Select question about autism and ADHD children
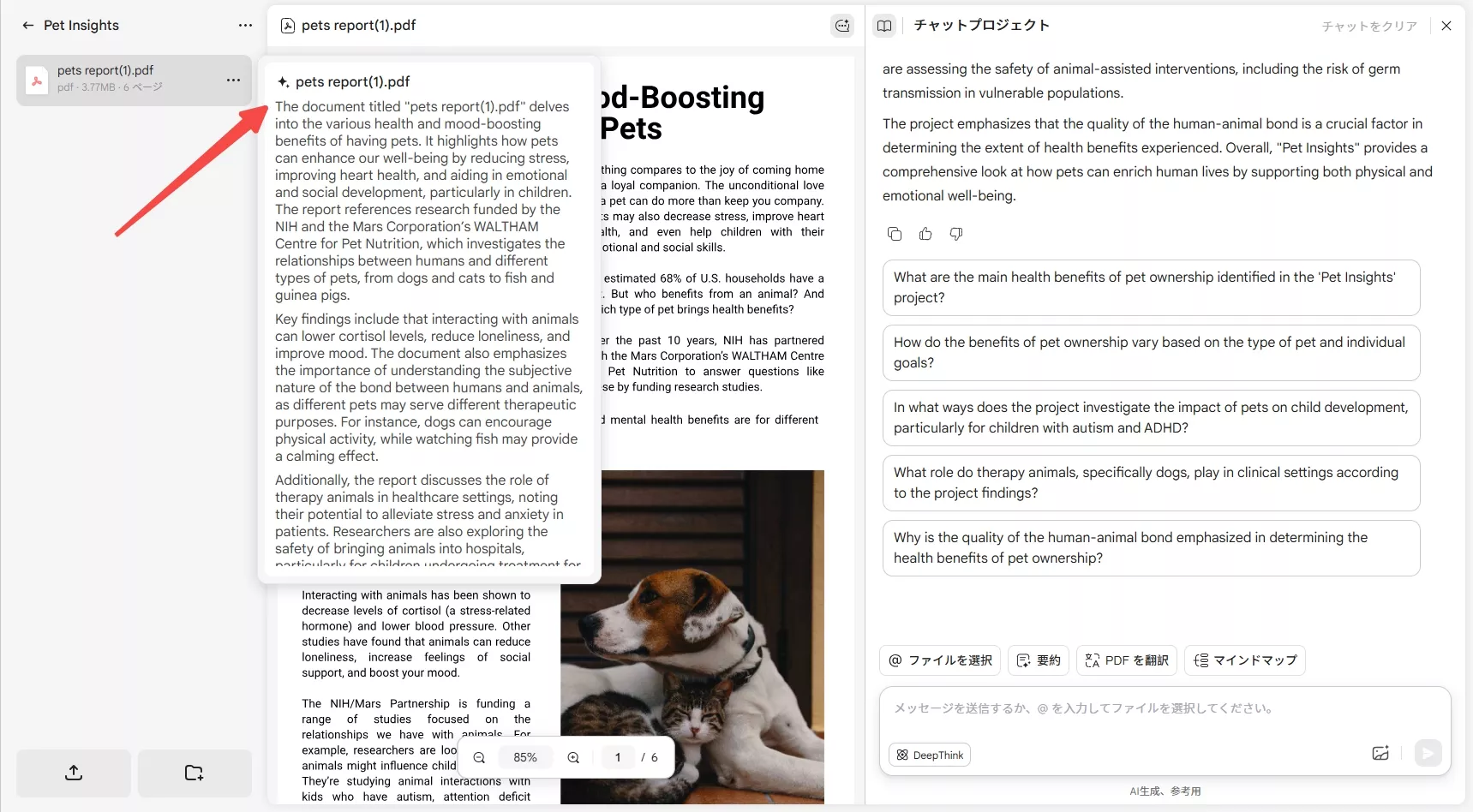This screenshot has height=812, width=1473. click(1151, 418)
